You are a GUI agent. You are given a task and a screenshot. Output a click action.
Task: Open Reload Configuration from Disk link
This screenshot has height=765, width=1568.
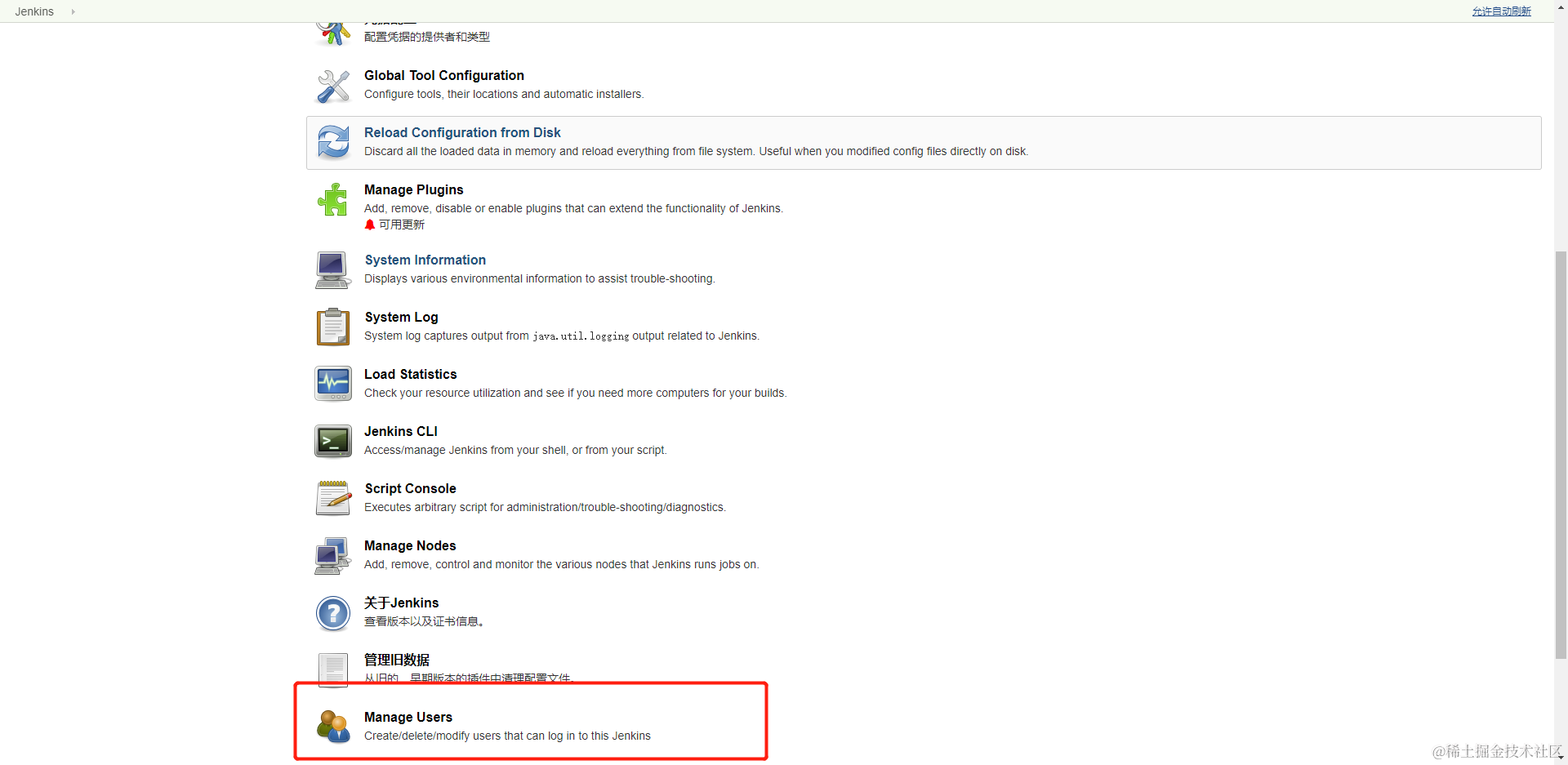[x=462, y=132]
